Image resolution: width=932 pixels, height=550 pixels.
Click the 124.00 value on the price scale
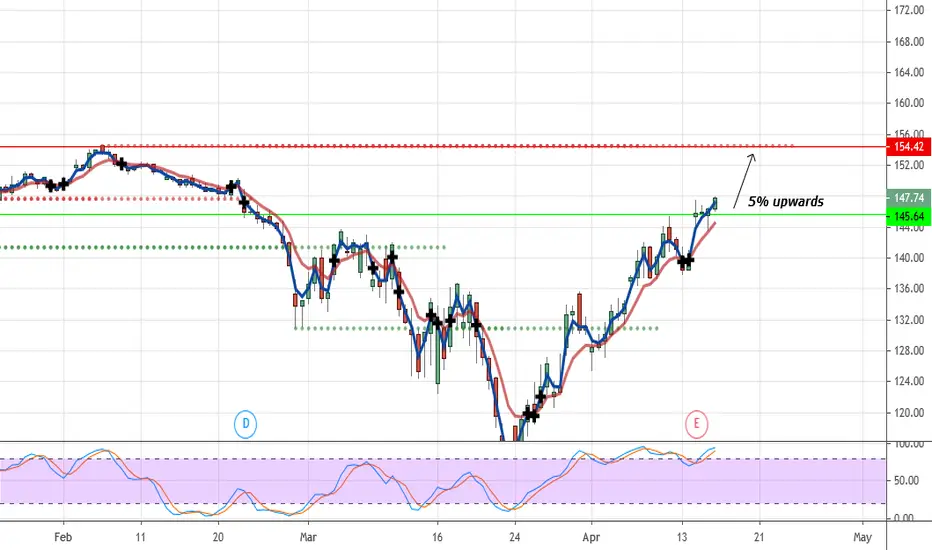909,381
